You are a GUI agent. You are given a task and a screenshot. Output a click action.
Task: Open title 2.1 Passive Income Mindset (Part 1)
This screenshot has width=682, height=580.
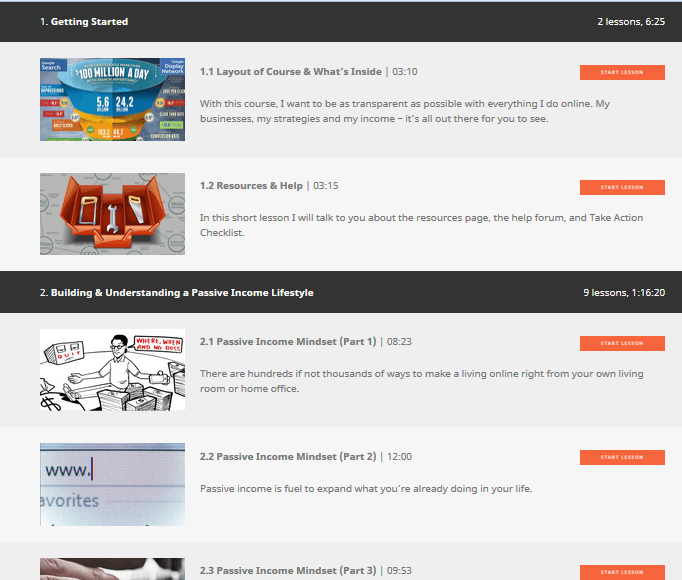(288, 342)
